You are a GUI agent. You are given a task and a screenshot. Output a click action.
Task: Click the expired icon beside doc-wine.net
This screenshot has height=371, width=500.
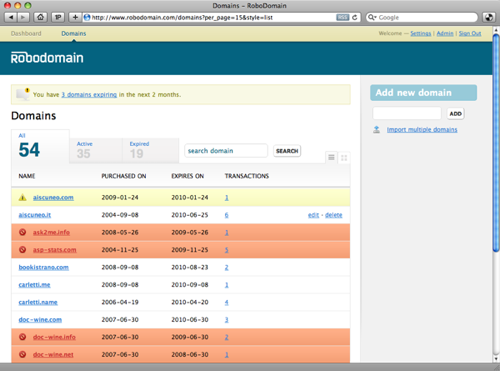click(x=23, y=354)
